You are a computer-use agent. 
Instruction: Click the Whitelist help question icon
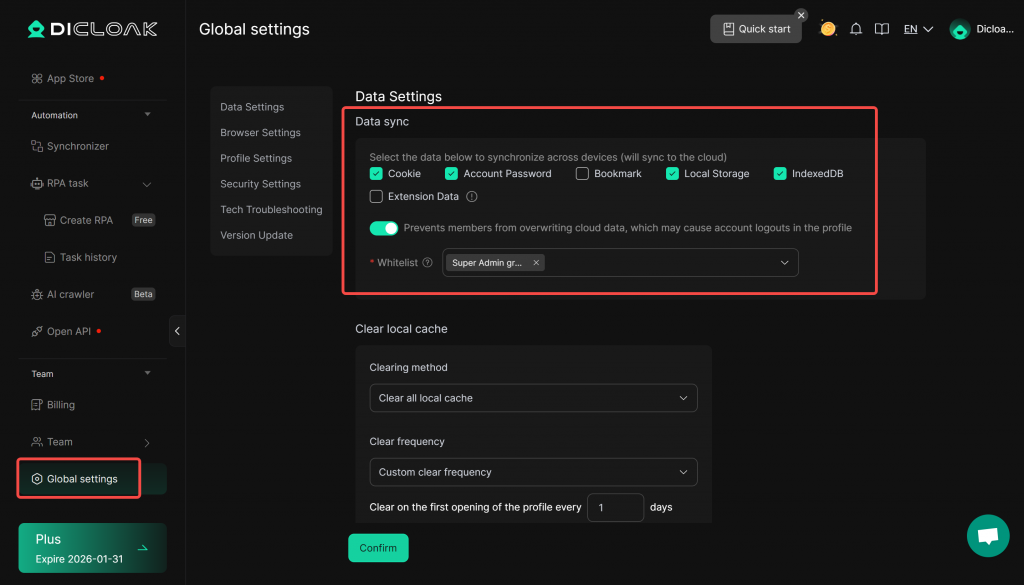click(428, 263)
